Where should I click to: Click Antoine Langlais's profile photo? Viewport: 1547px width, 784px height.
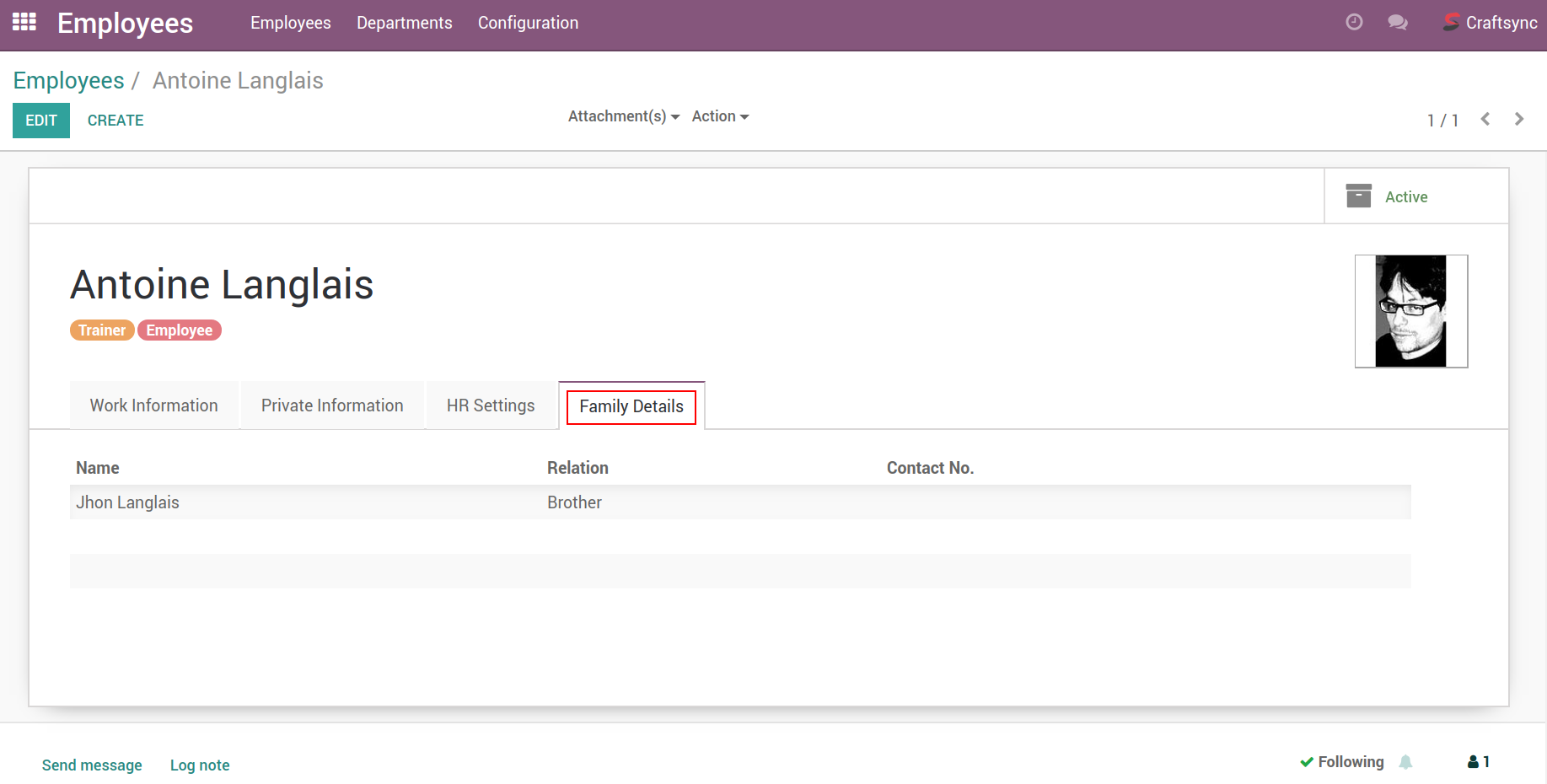point(1410,311)
